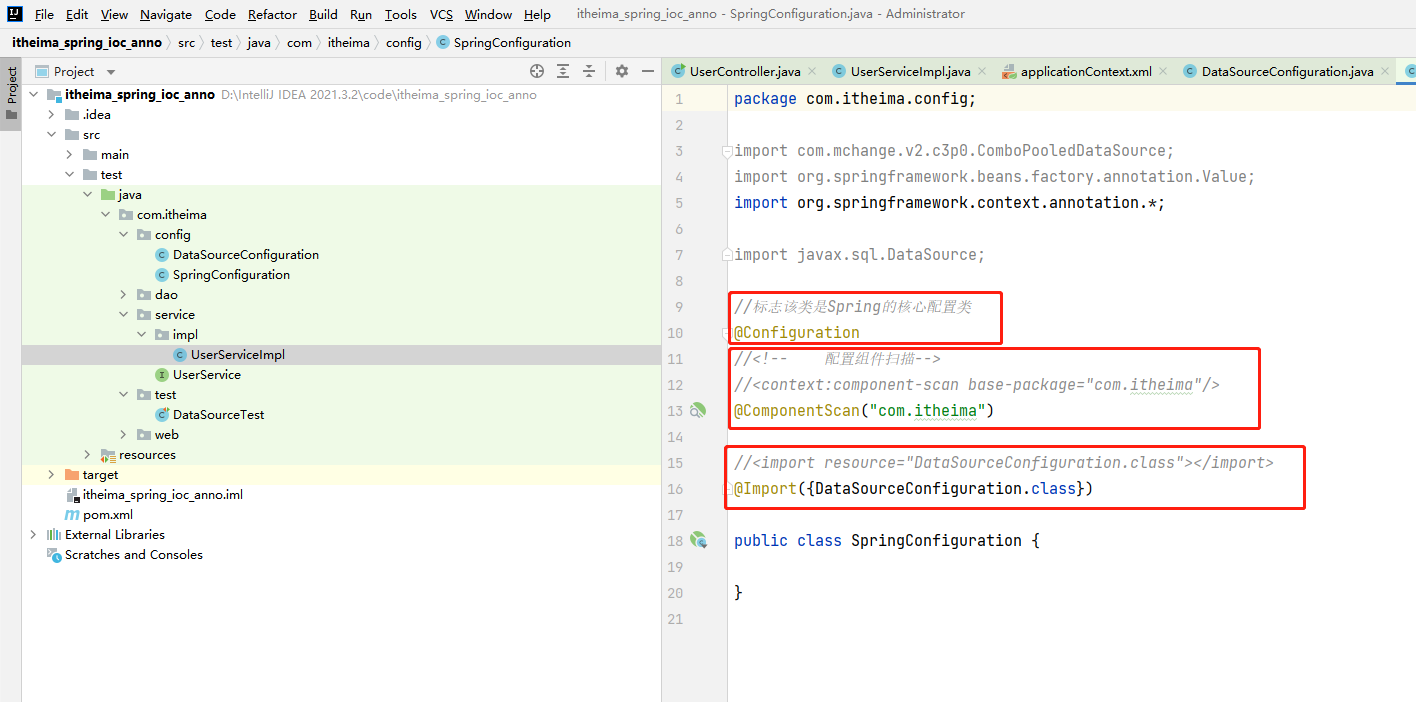The image size is (1416, 702).
Task: Open the Help menu
Action: tap(537, 14)
